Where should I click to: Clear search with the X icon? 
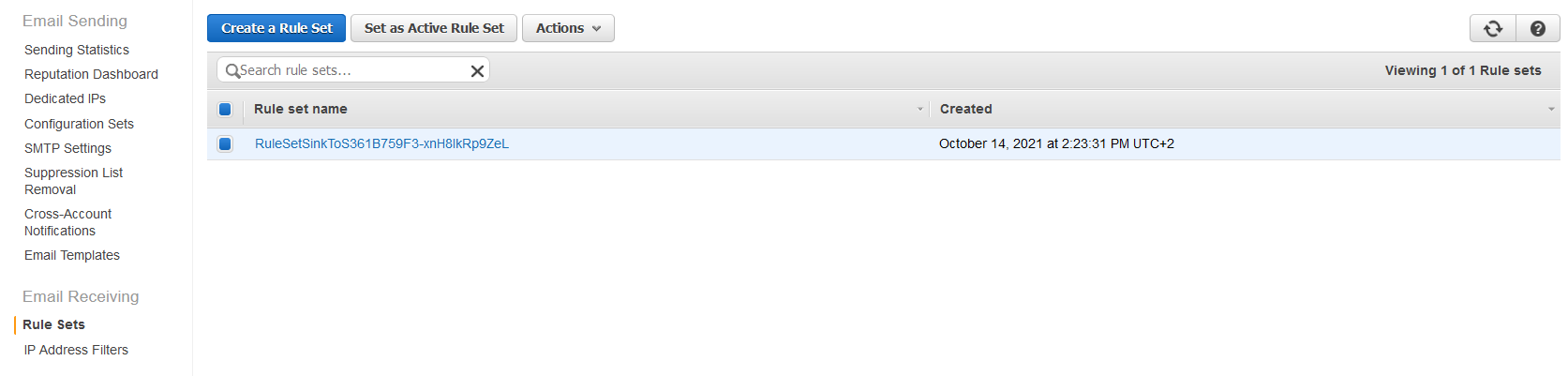[x=477, y=70]
